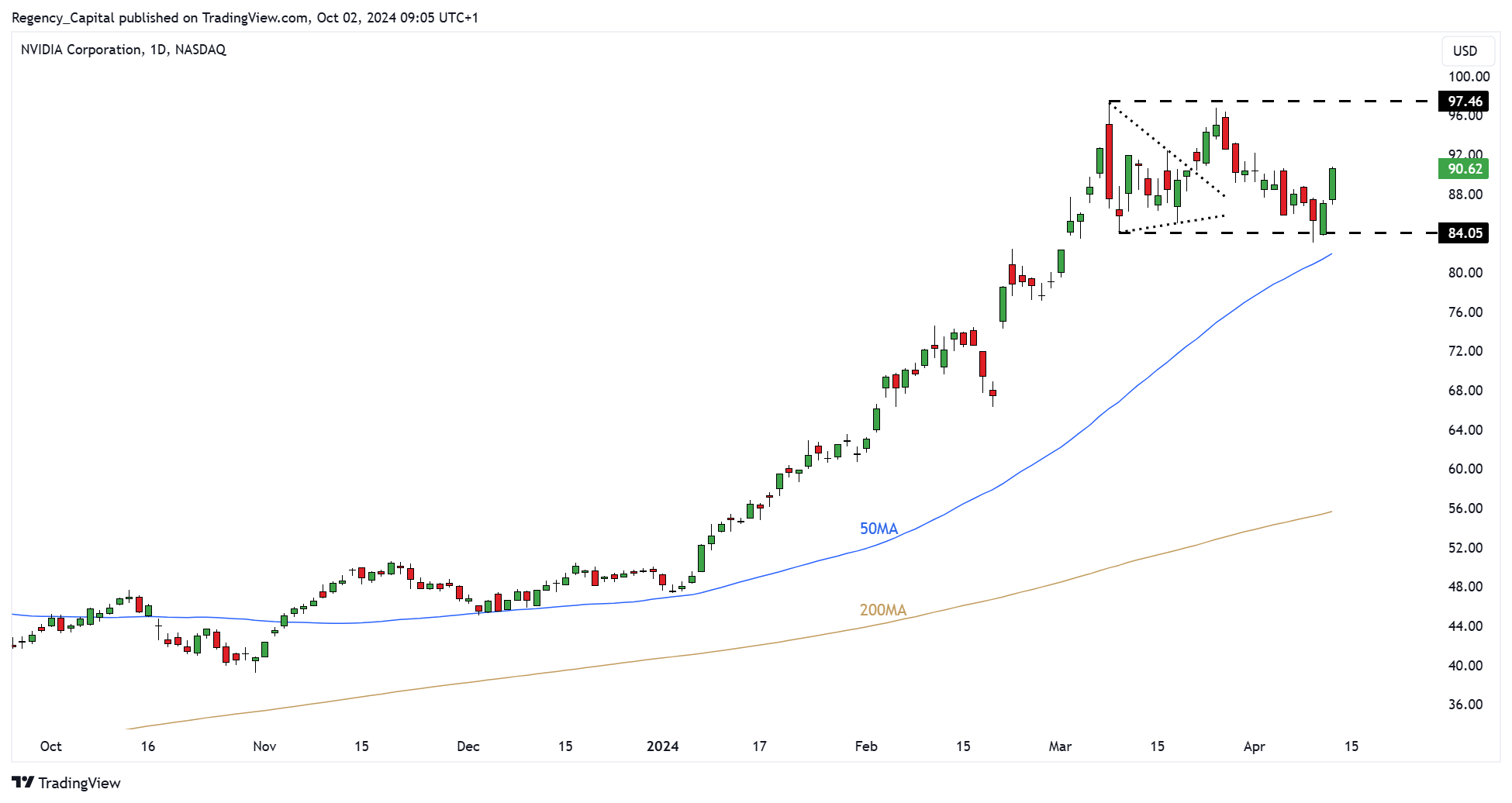Screen dimensions: 1512x803
Task: Click the 40.00 price axis value
Action: coord(1465,666)
